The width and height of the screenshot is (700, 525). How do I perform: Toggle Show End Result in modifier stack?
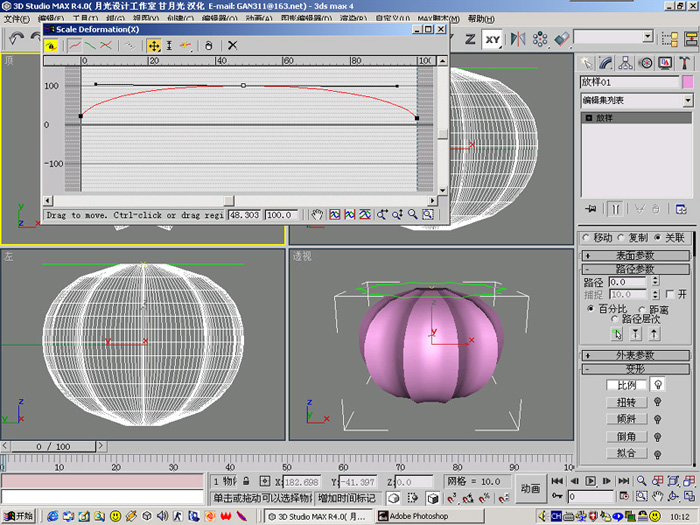tap(615, 208)
